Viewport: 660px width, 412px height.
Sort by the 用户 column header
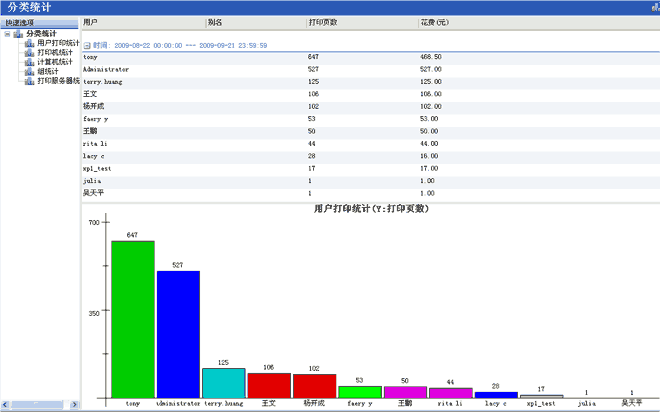(144, 23)
